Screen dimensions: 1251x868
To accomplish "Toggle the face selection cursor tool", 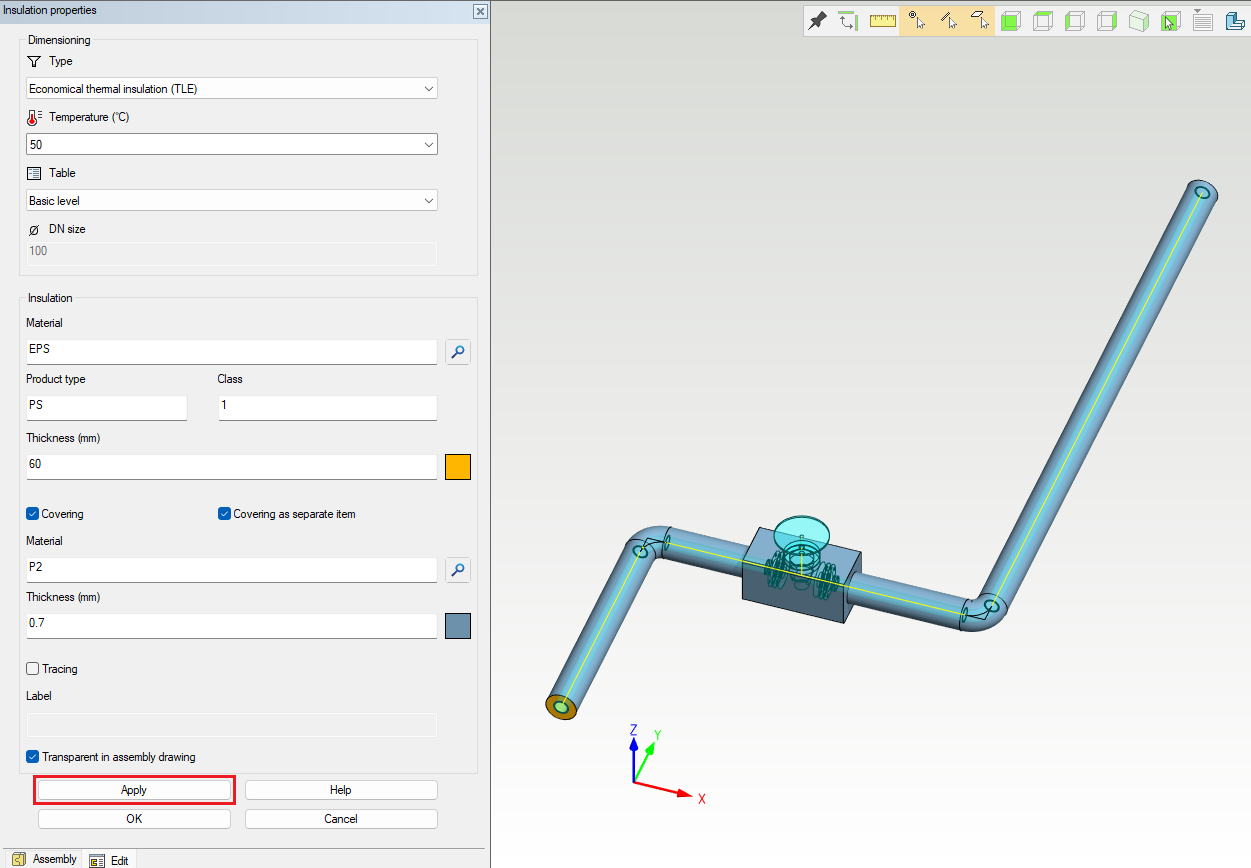I will click(979, 21).
